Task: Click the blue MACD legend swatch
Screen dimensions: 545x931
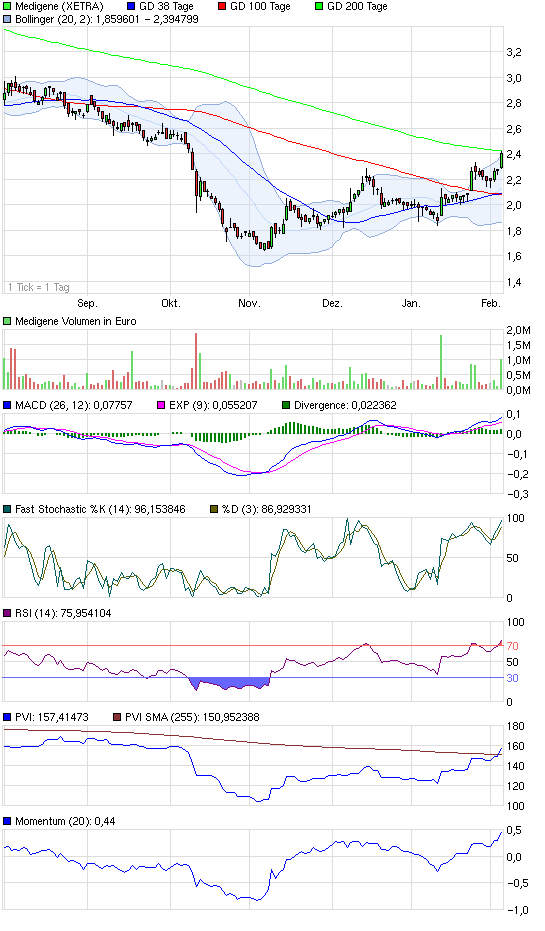Action: coord(7,405)
